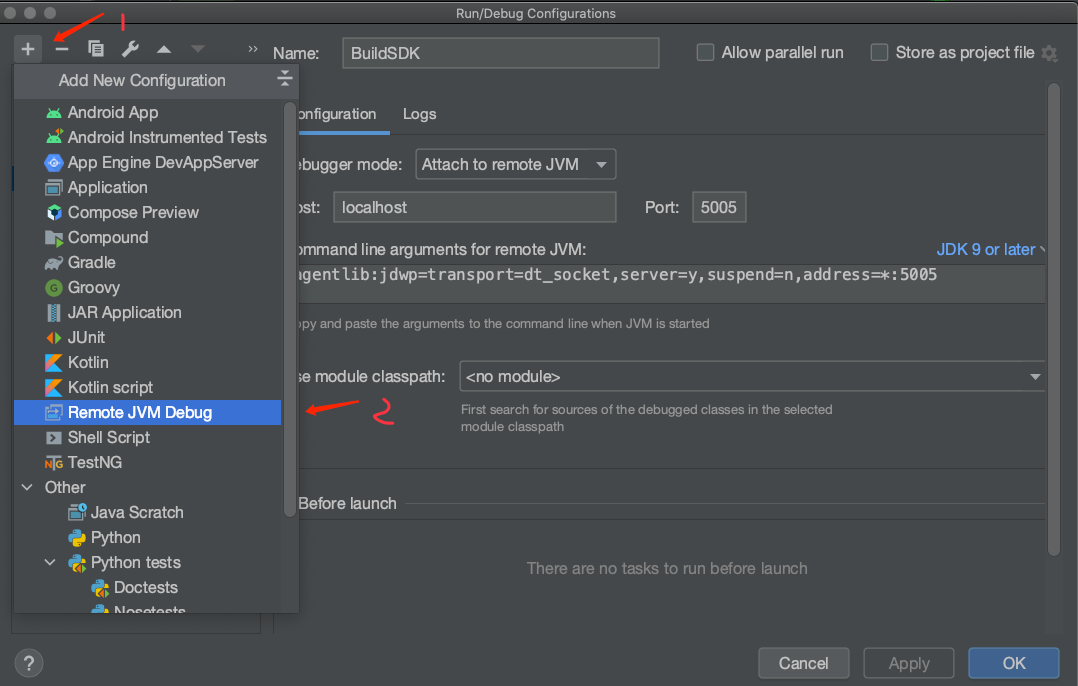1078x686 pixels.
Task: Collapse the Other tree group
Action: (28, 487)
